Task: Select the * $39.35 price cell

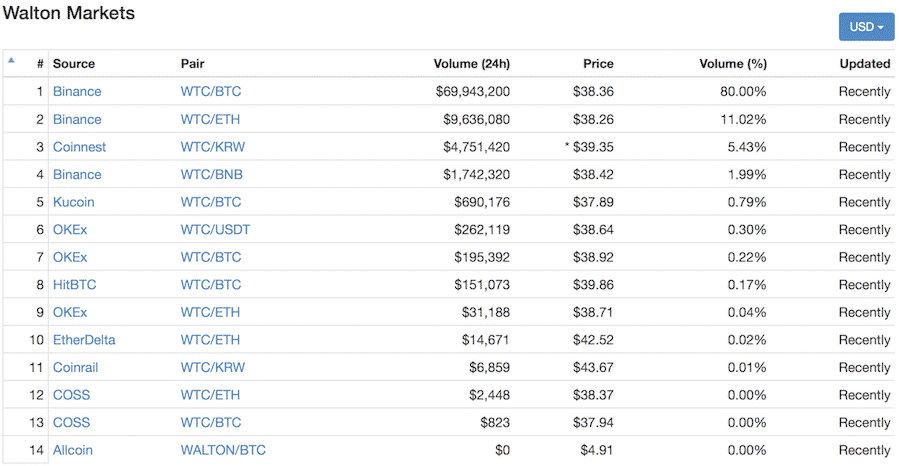Action: point(589,147)
